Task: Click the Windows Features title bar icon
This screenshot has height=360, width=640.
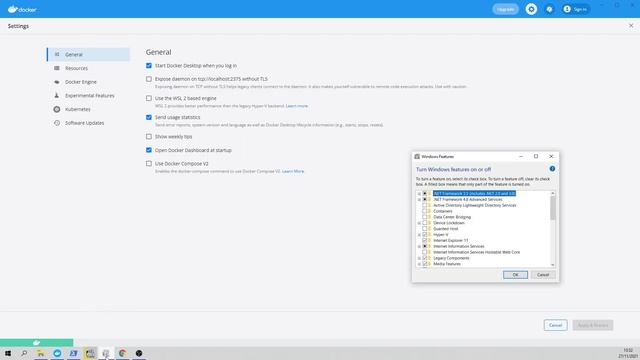Action: tap(417, 156)
